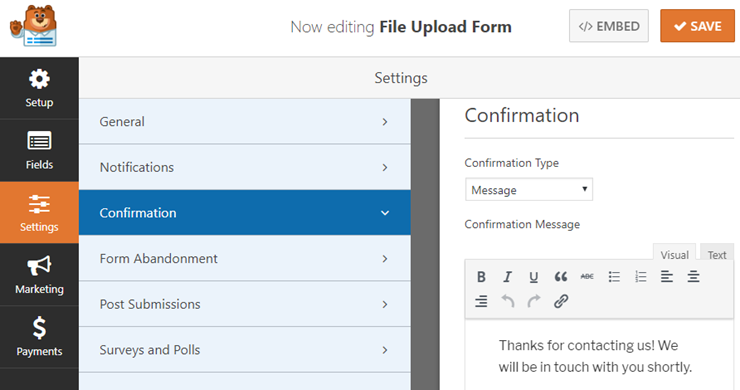Click the undo arrow
Image resolution: width=740 pixels, height=390 pixels.
(507, 301)
